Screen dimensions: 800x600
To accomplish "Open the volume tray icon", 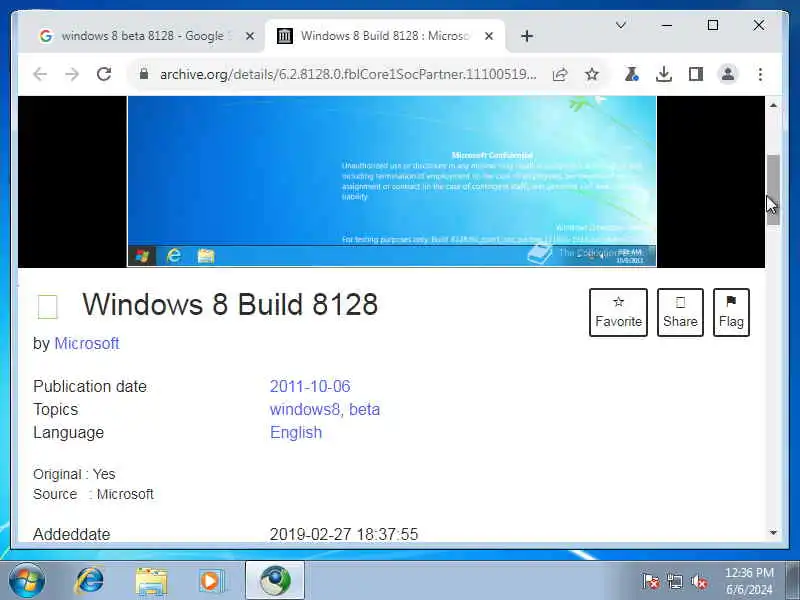I will pyautogui.click(x=699, y=582).
